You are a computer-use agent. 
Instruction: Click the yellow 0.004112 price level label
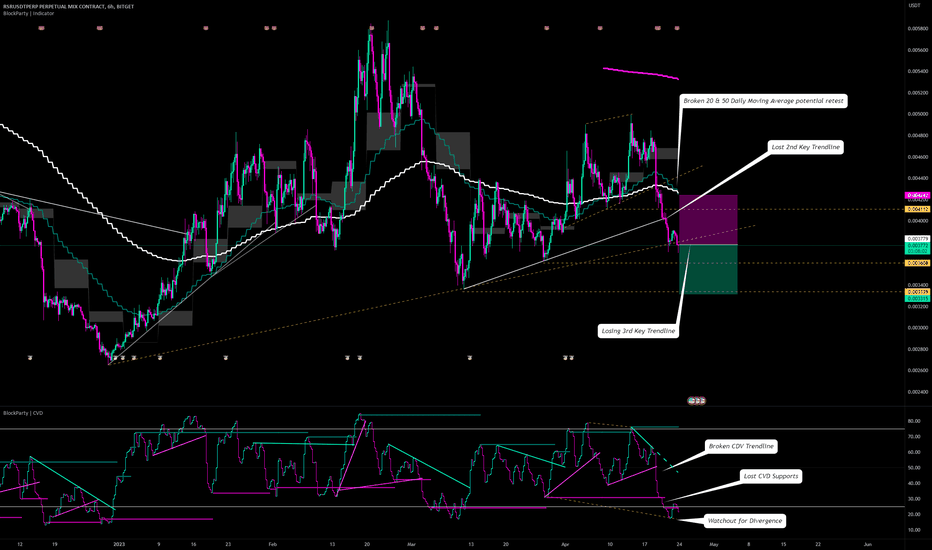(917, 209)
